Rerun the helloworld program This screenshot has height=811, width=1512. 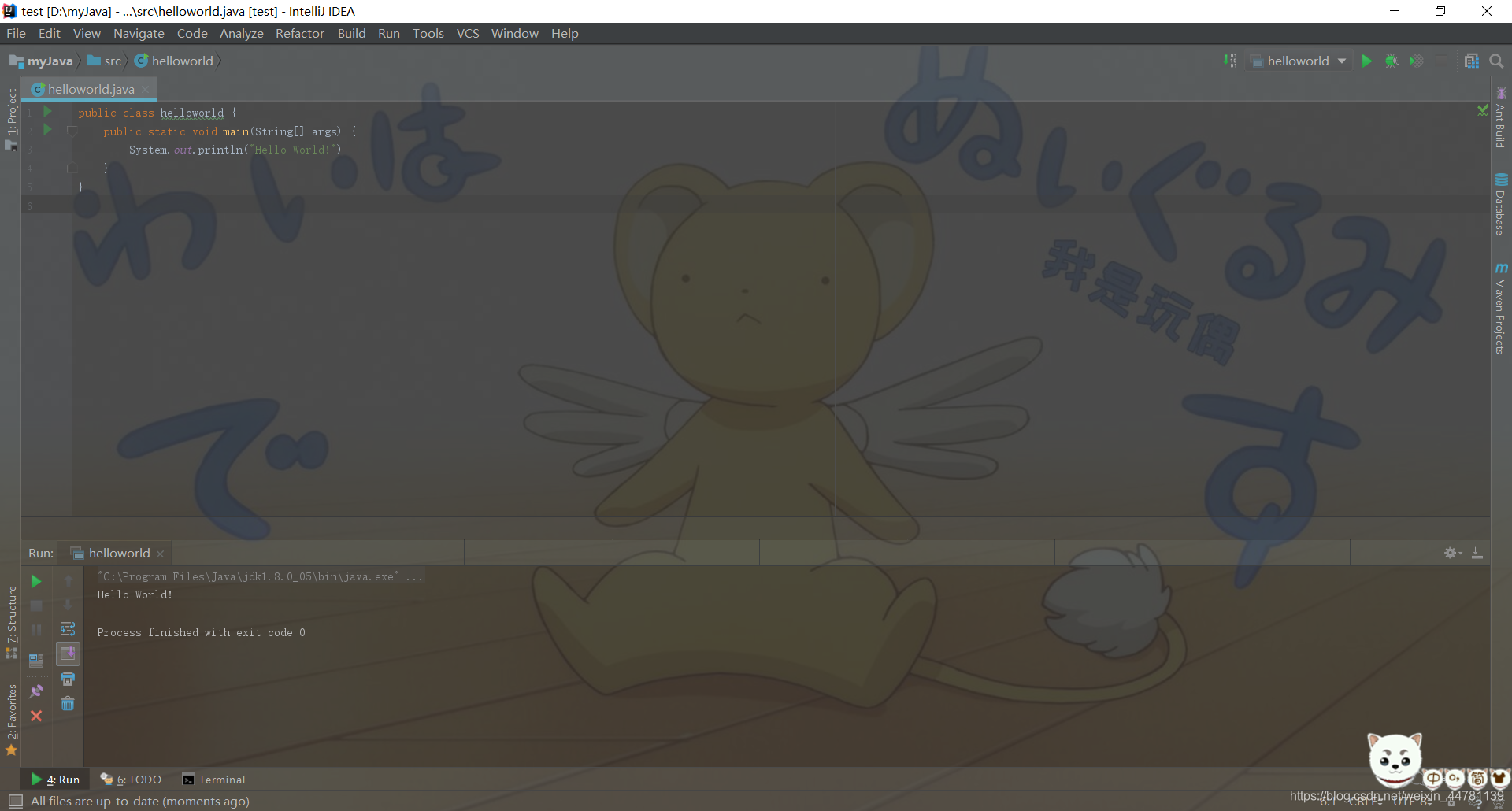(36, 581)
